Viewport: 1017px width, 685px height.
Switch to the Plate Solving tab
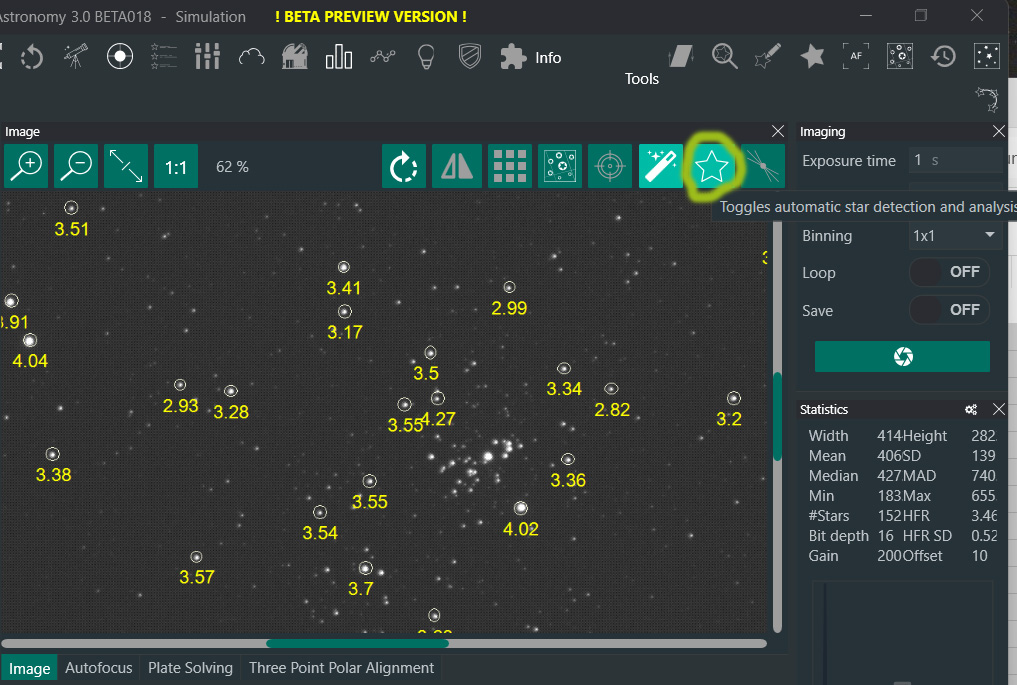[x=190, y=668]
